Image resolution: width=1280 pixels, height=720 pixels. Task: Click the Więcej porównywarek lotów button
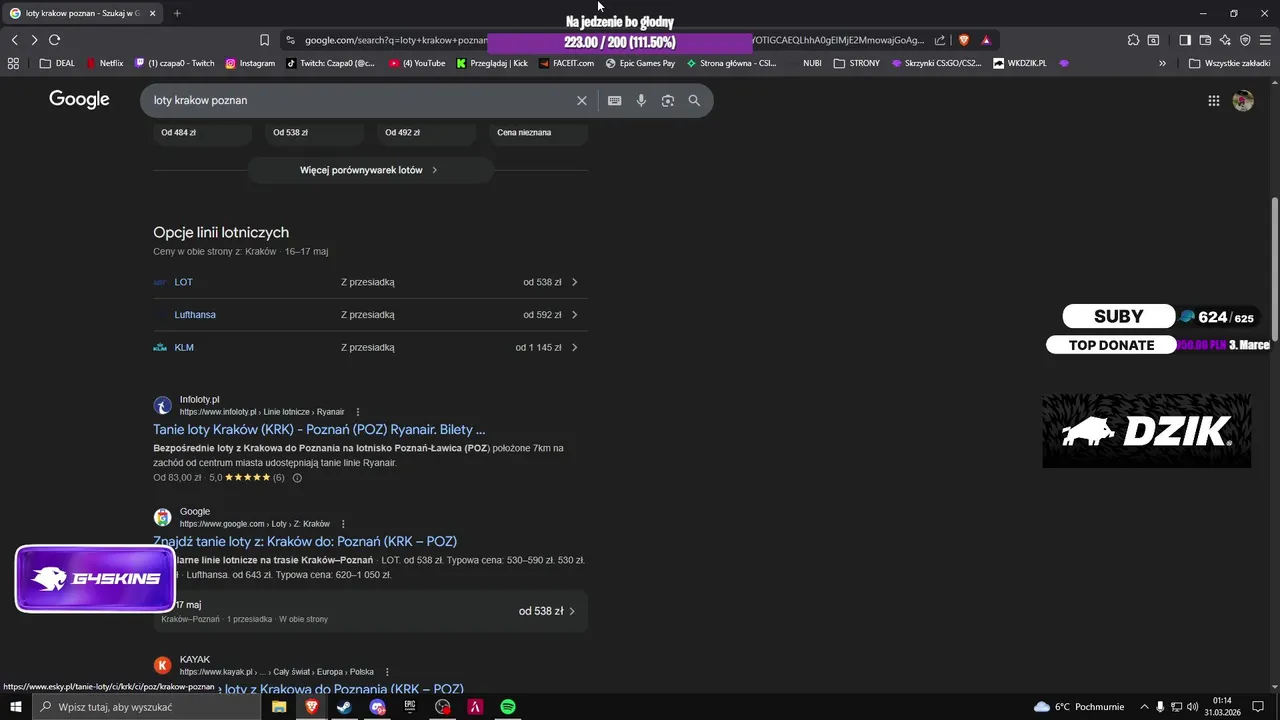click(370, 170)
